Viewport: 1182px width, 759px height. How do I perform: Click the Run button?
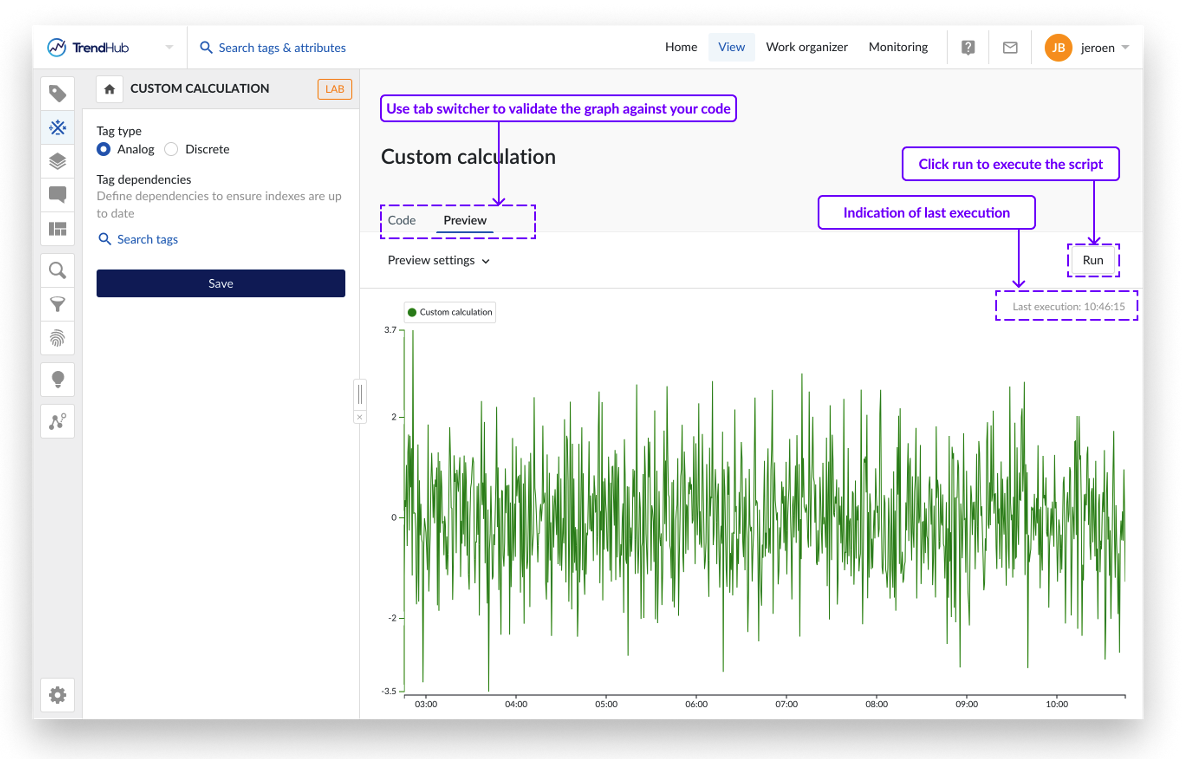1092,260
